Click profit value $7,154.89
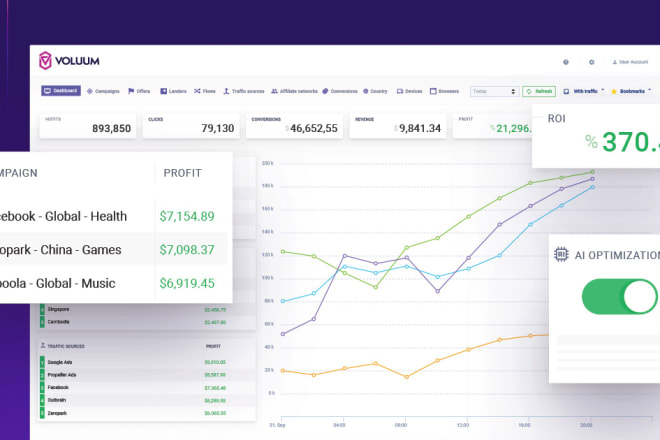This screenshot has height=440, width=660. pyautogui.click(x=187, y=216)
